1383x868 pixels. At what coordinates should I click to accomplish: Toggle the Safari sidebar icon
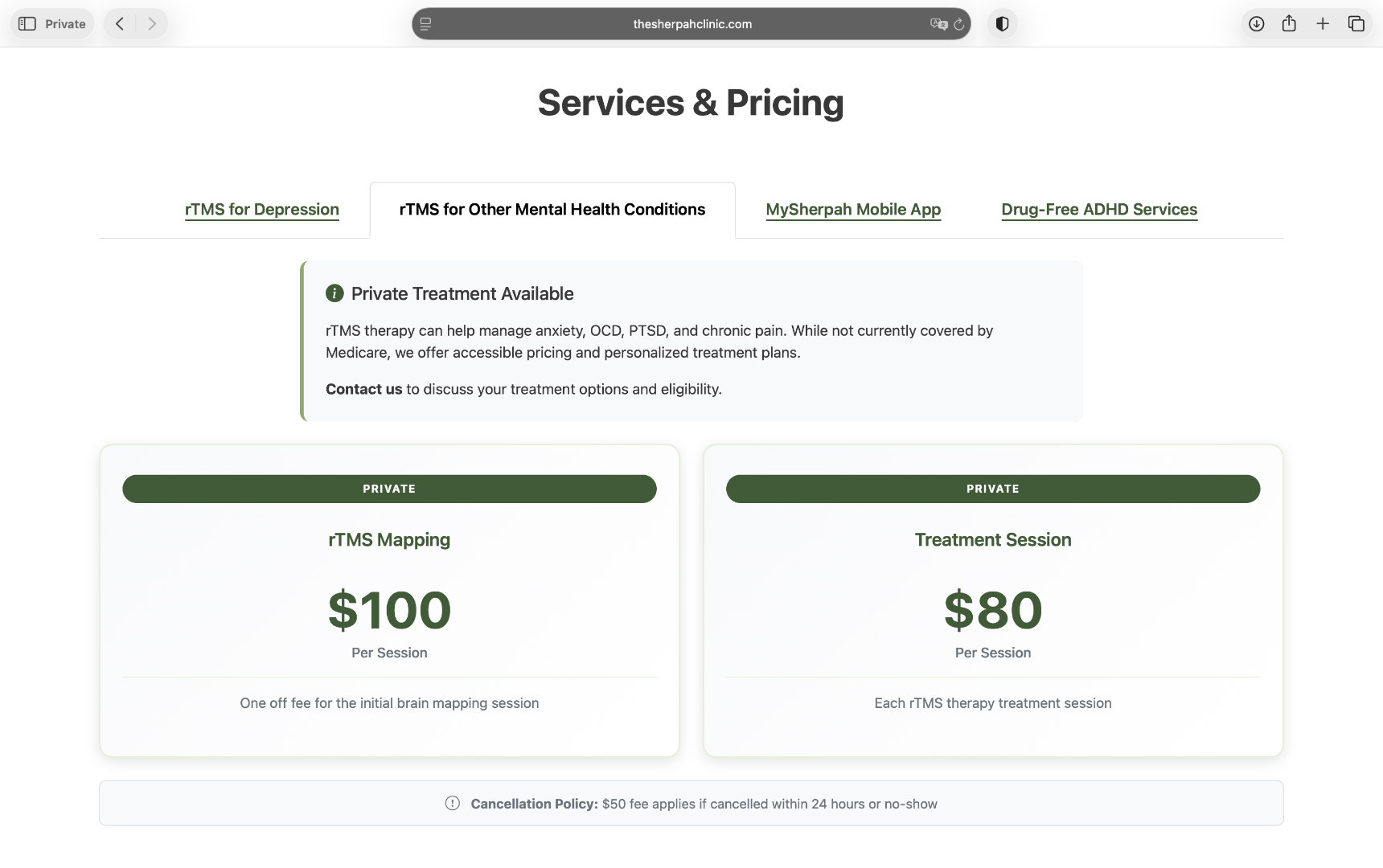(x=27, y=24)
